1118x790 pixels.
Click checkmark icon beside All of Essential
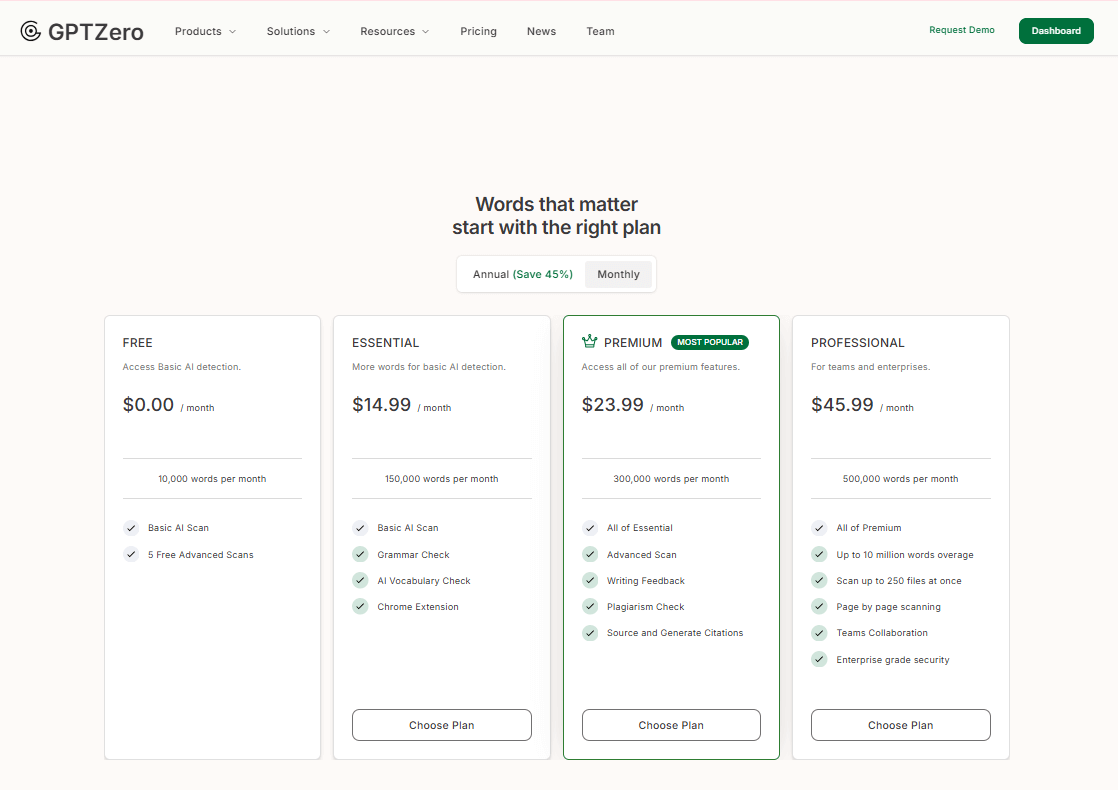[x=590, y=528]
